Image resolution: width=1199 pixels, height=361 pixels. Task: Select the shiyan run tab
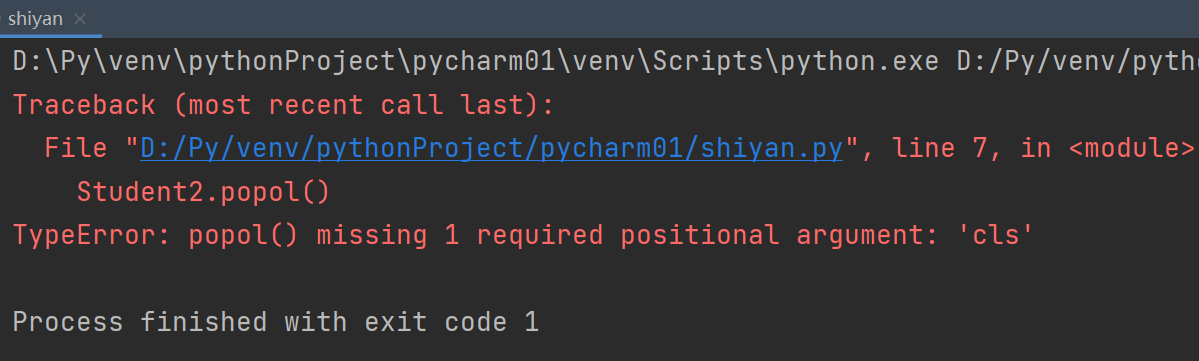click(35, 19)
